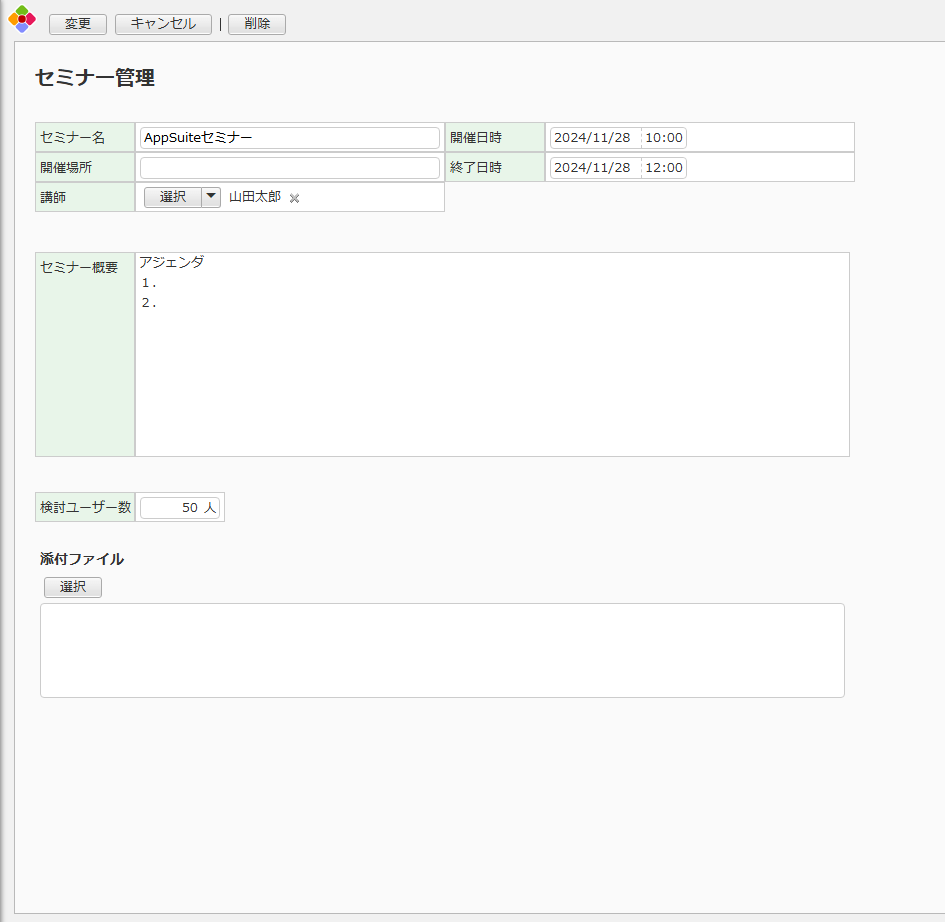Click the AppSuite colorful logo icon
This screenshot has height=922, width=945.
[21, 19]
